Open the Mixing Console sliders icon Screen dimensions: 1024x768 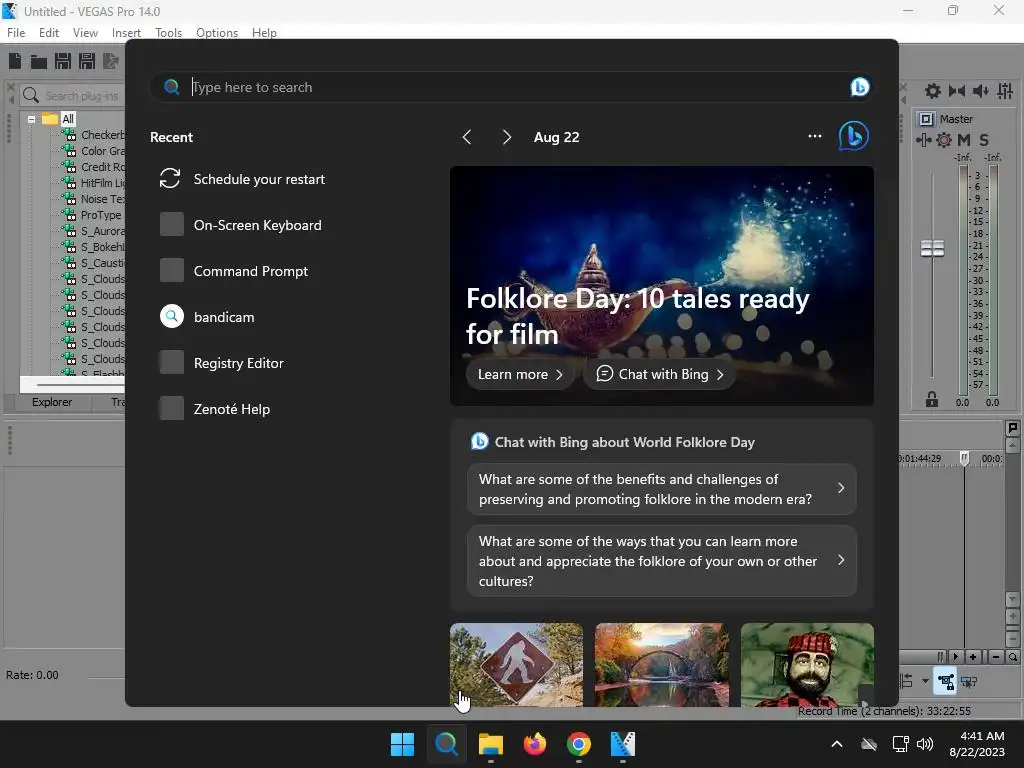point(1005,91)
